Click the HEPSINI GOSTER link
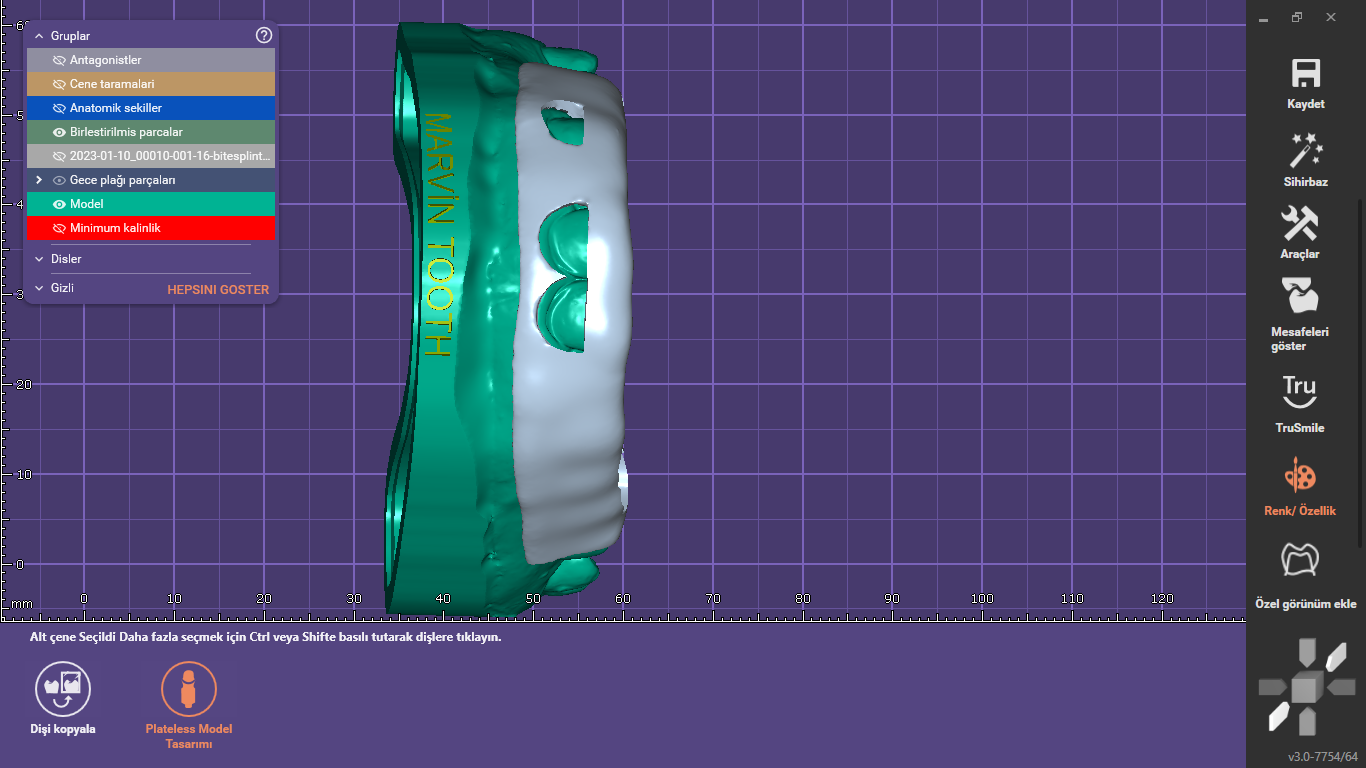Viewport: 1366px width, 768px height. click(x=218, y=290)
